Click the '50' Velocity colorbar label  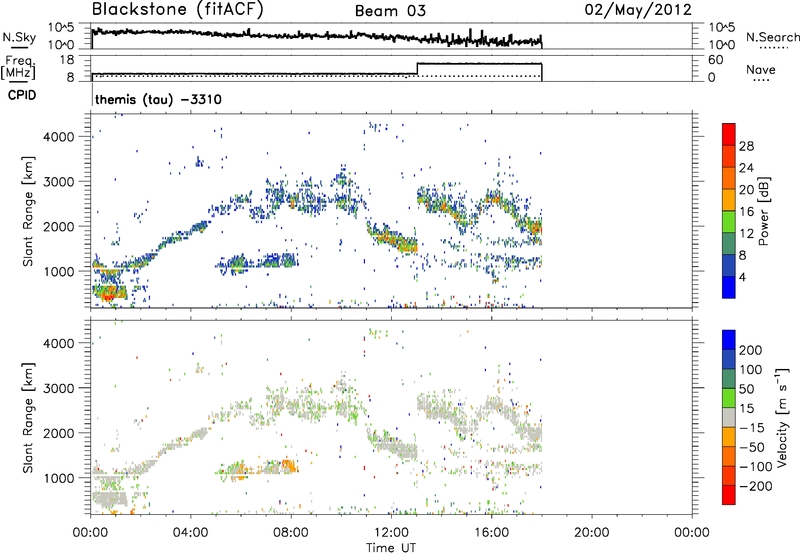pyautogui.click(x=746, y=389)
